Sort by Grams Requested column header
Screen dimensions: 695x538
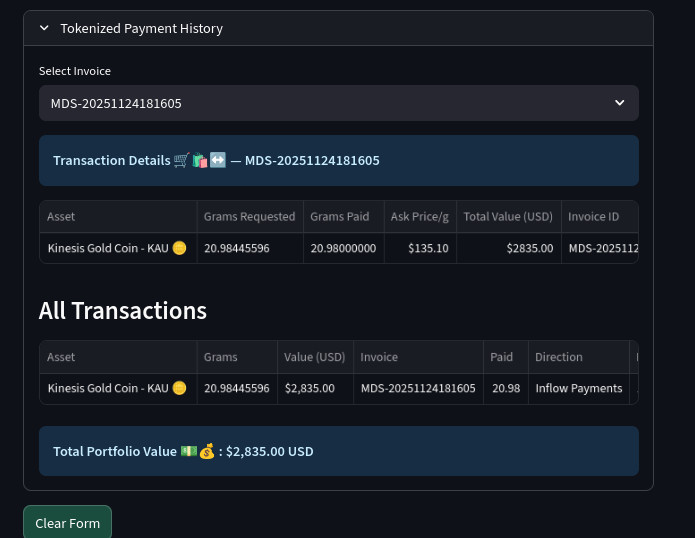coord(249,216)
